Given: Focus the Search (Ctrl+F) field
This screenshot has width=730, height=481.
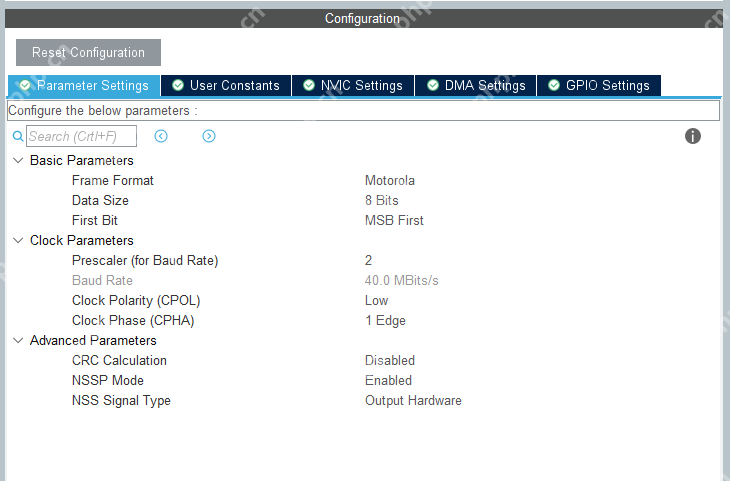Looking at the screenshot, I should click(81, 136).
